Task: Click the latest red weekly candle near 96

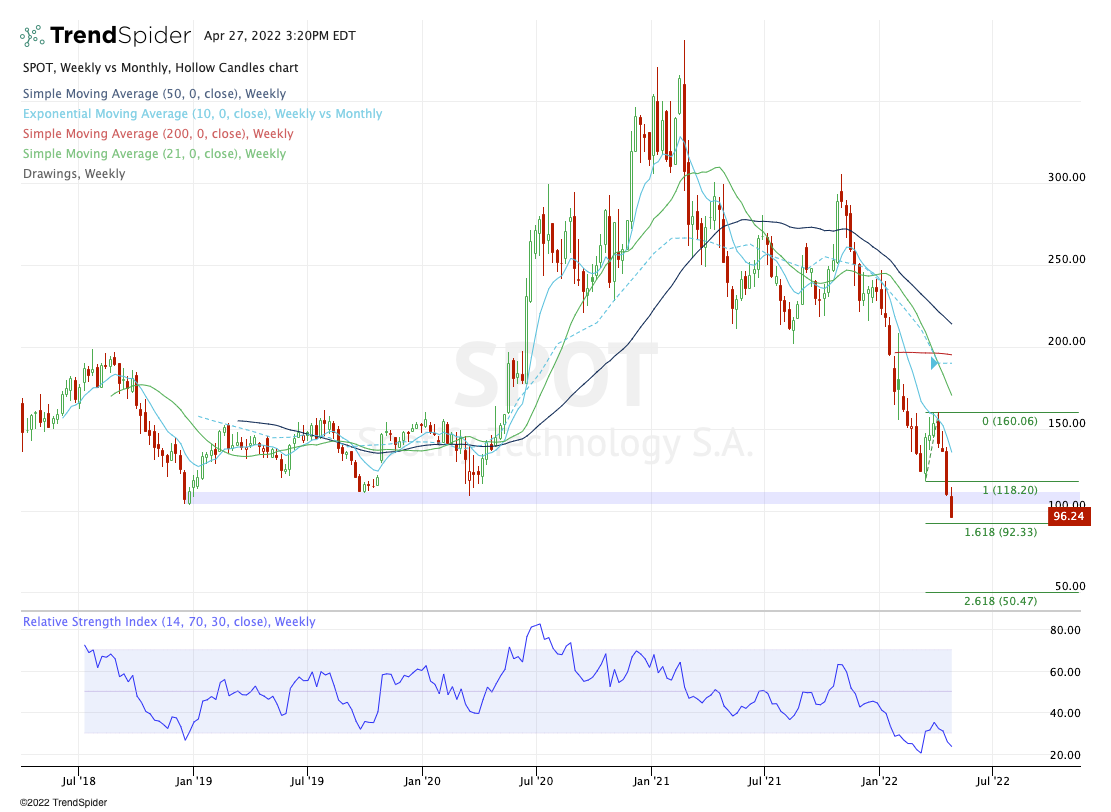Action: [952, 504]
